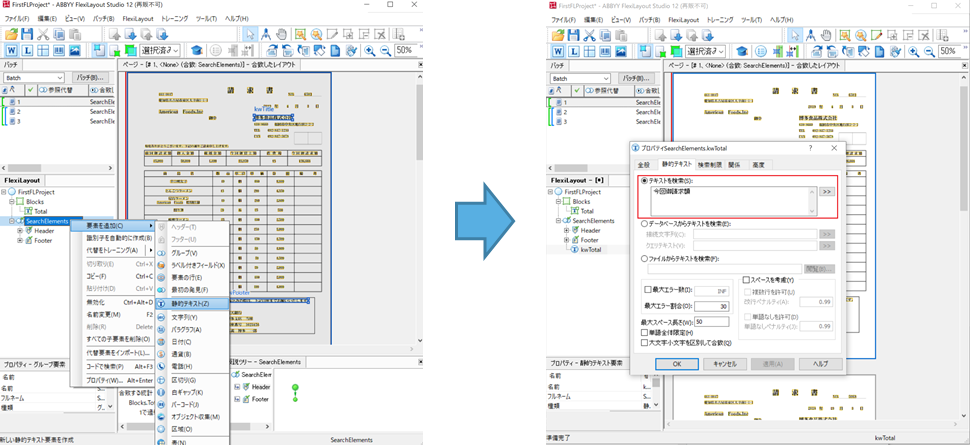The height and width of the screenshot is (445, 970).
Task: Click scrollbar of the search text area
Action: [812, 201]
